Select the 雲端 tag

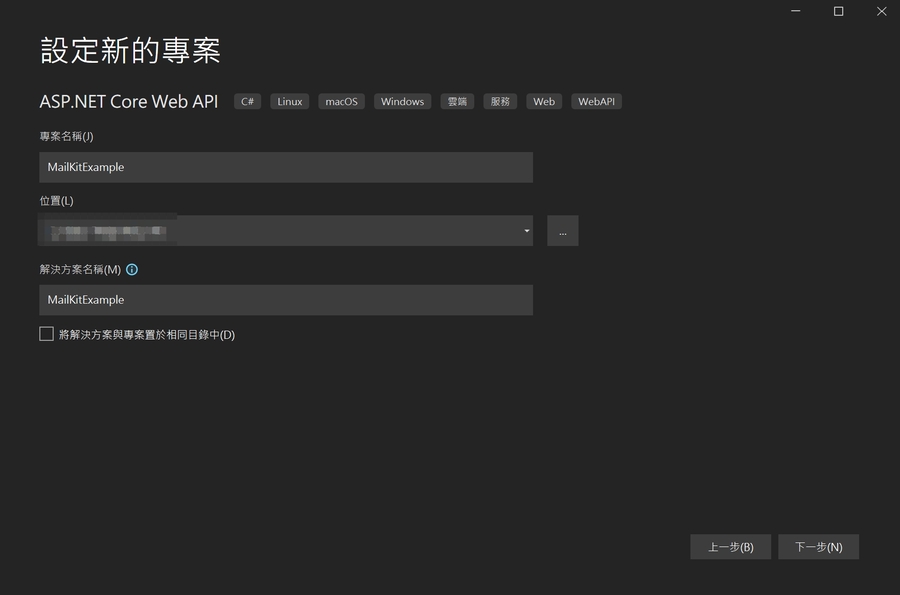pos(456,101)
